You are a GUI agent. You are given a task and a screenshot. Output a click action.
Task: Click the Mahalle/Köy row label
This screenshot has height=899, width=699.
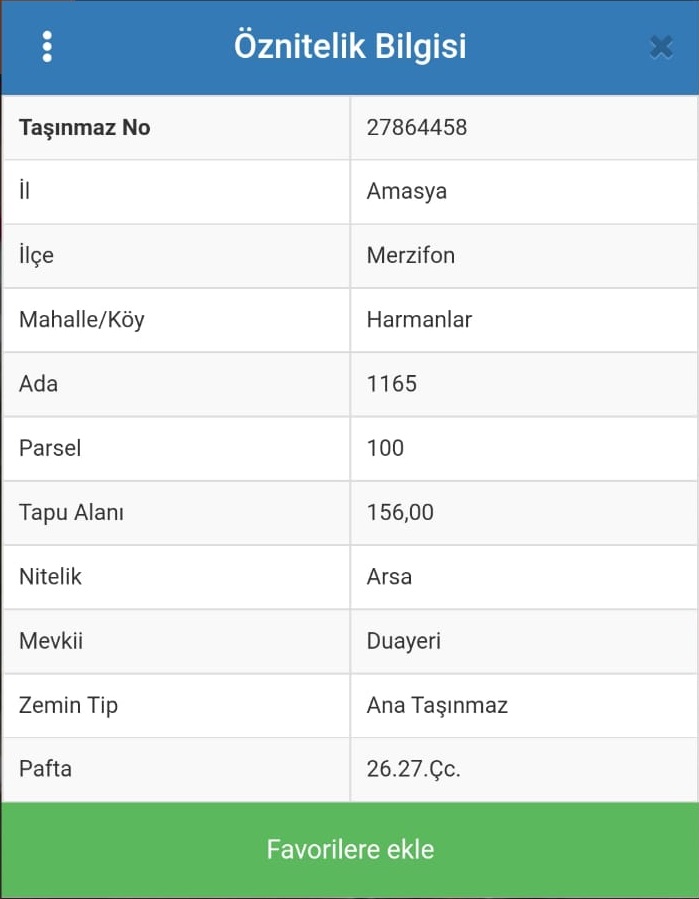[82, 320]
